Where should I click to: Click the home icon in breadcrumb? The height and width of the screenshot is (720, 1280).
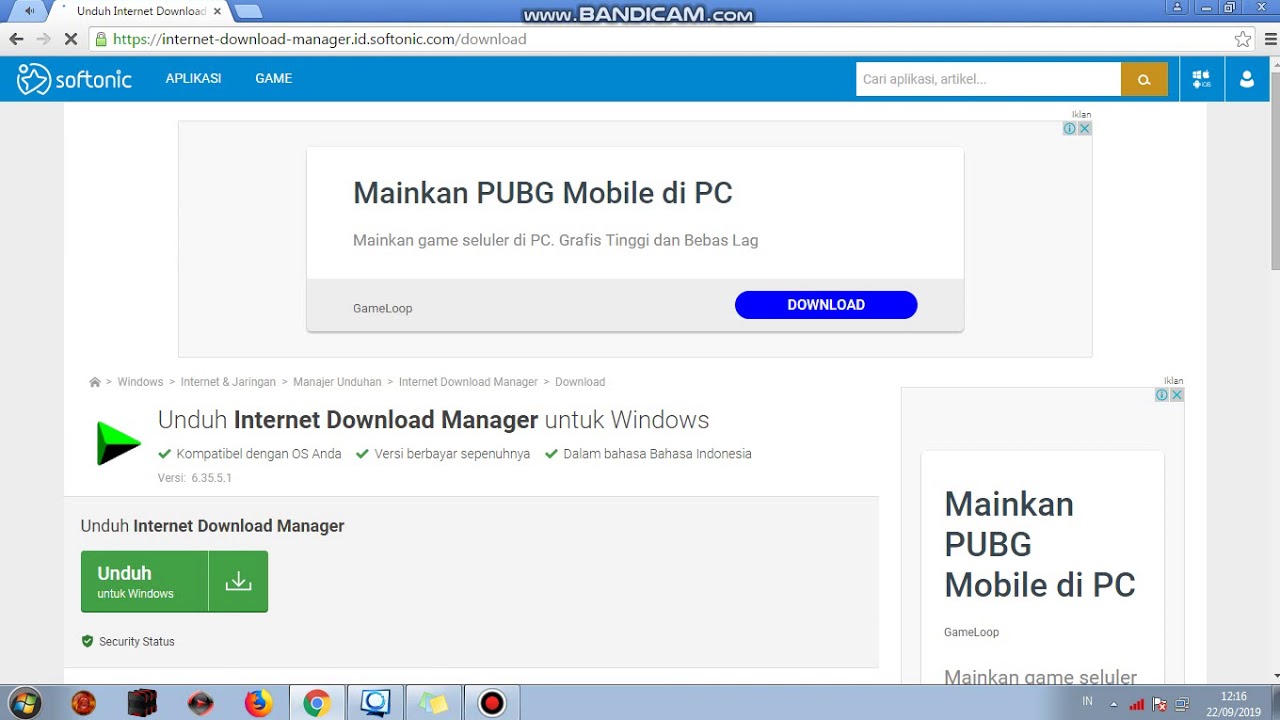tap(95, 382)
